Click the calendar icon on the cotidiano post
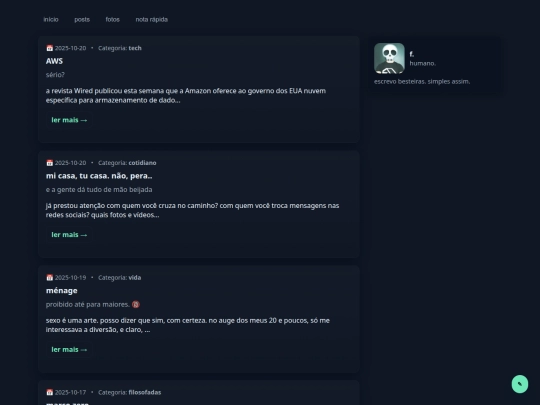The height and width of the screenshot is (405, 540). [x=50, y=163]
